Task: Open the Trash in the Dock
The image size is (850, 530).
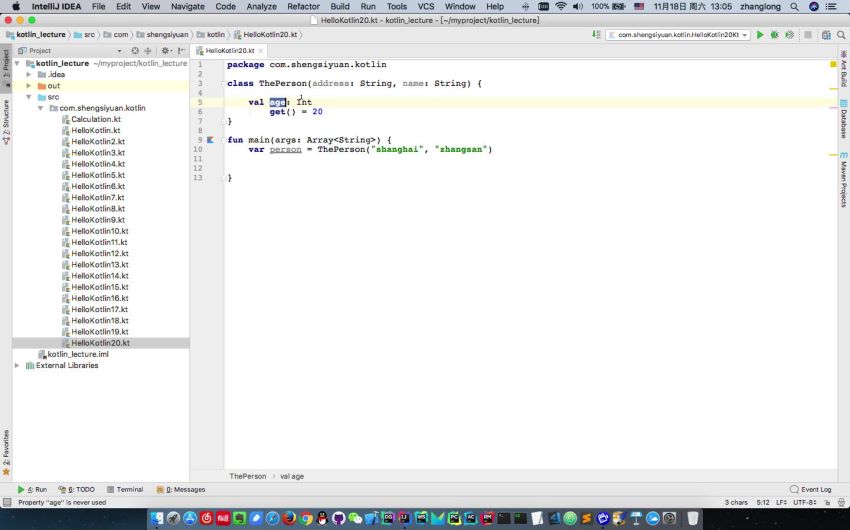Action: 693,519
